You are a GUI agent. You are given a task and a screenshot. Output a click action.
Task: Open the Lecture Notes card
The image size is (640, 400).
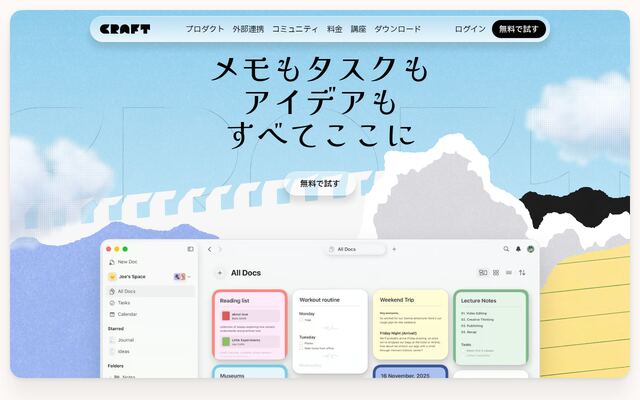coord(491,327)
